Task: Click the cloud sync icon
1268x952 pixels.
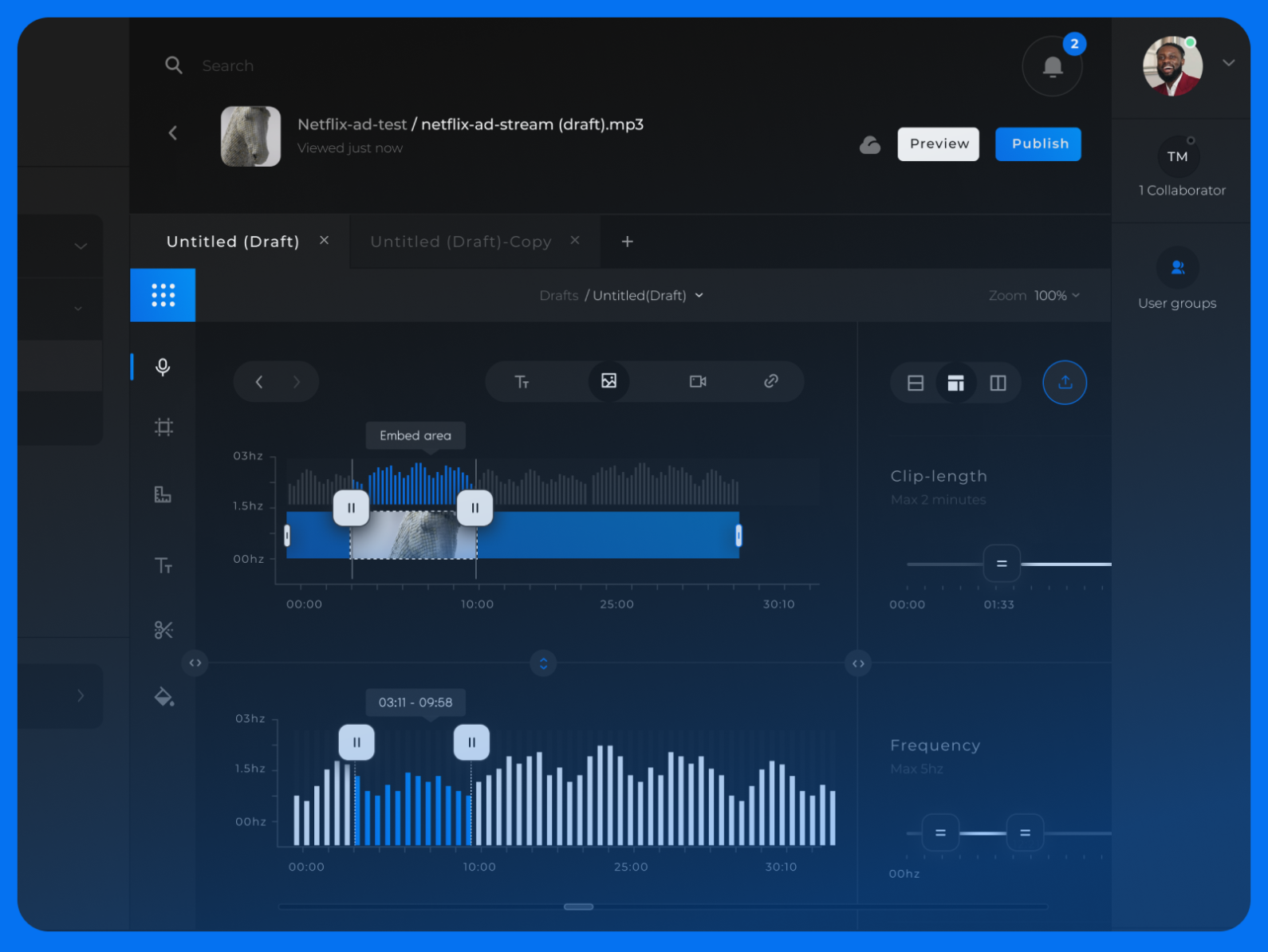Action: (870, 144)
